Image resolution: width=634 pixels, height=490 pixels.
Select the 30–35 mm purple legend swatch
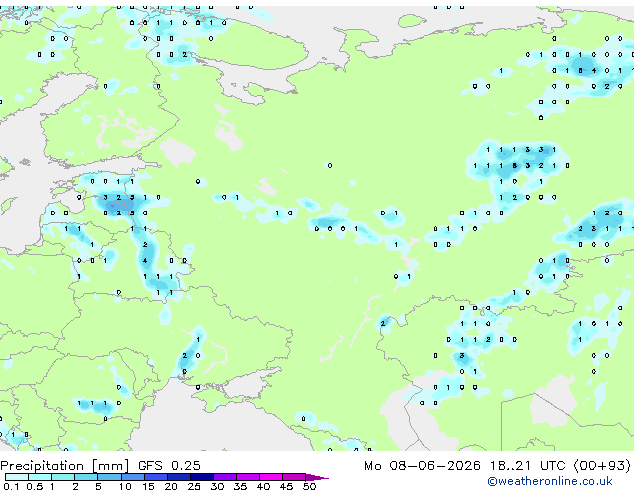click(224, 477)
